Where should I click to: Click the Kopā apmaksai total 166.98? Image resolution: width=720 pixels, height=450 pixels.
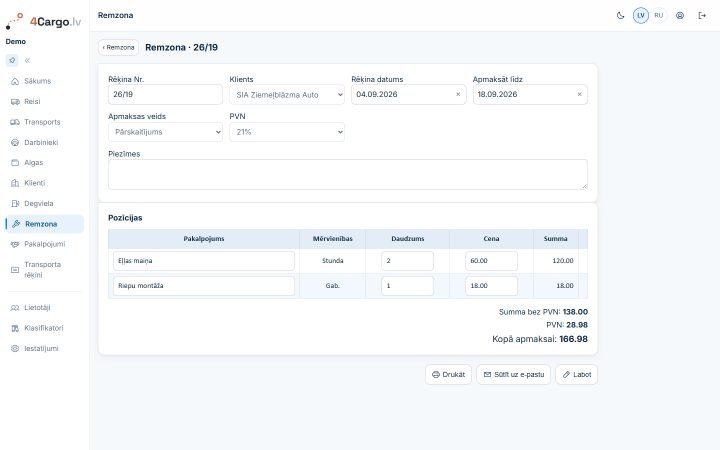click(x=540, y=339)
